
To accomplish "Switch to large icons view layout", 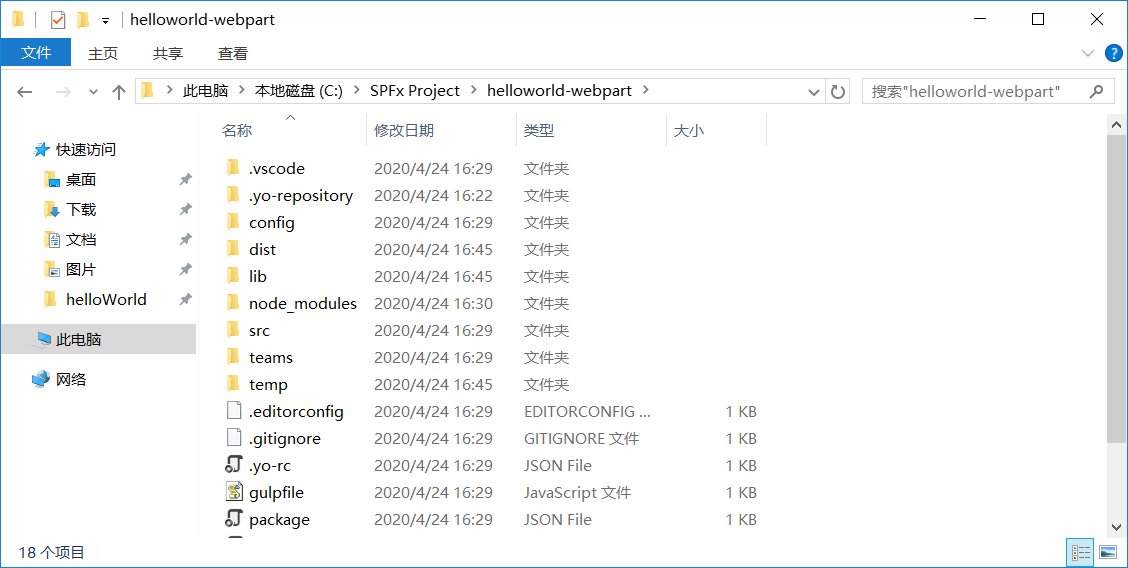I will [x=1108, y=552].
